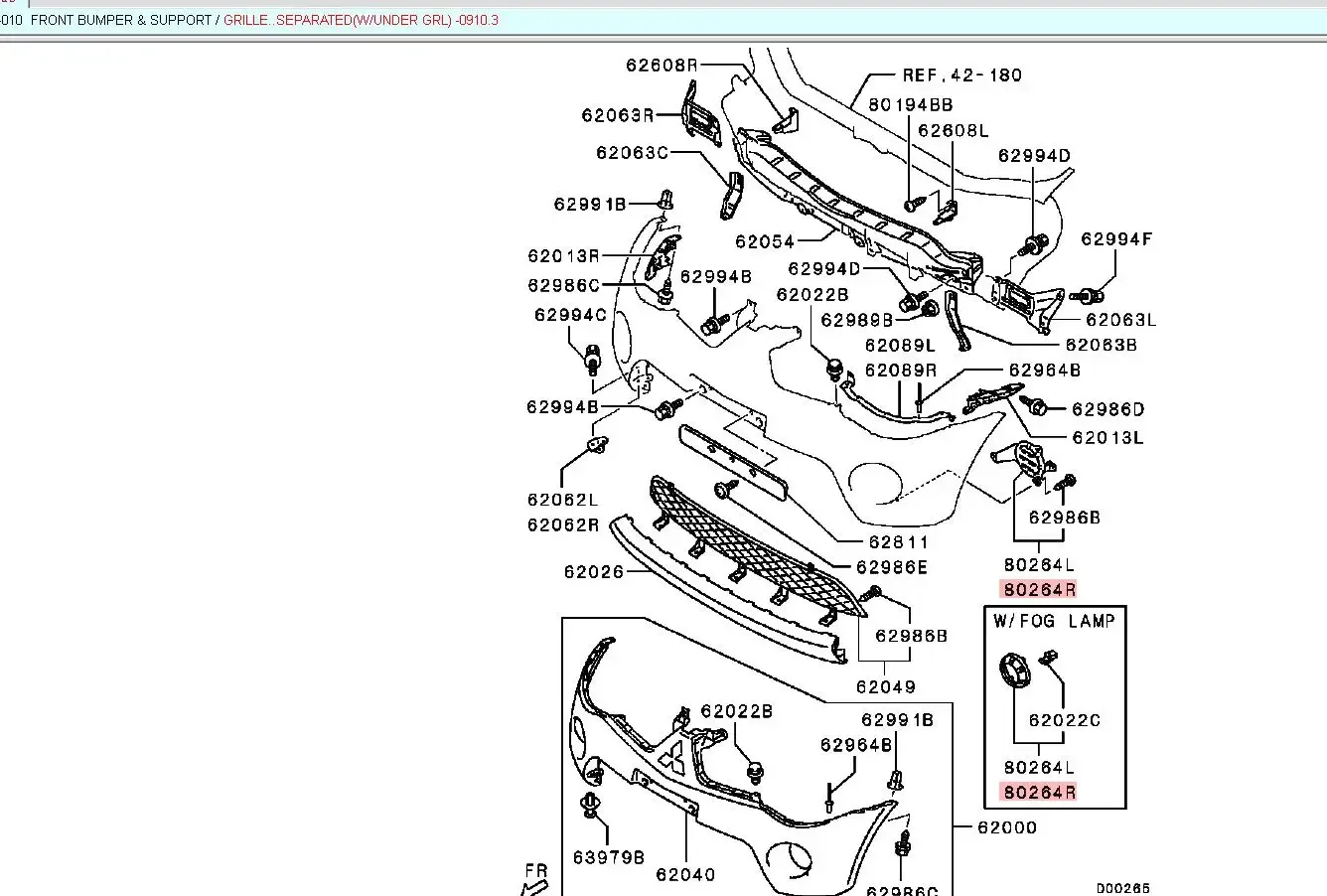Viewport: 1327px width, 896px height.
Task: Select 80264L inside the W/FOG LAMP box
Action: tap(1039, 767)
